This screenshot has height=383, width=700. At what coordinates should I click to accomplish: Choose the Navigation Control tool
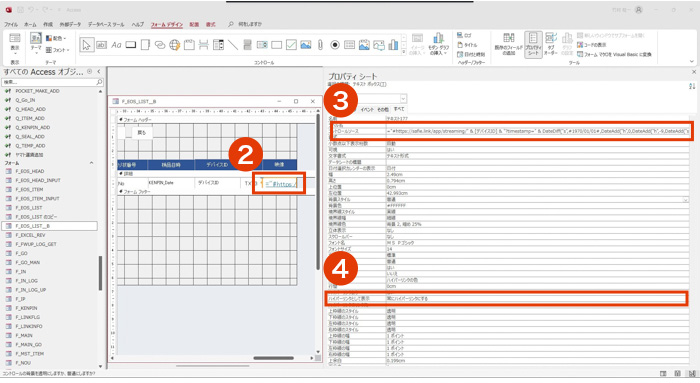(x=189, y=45)
